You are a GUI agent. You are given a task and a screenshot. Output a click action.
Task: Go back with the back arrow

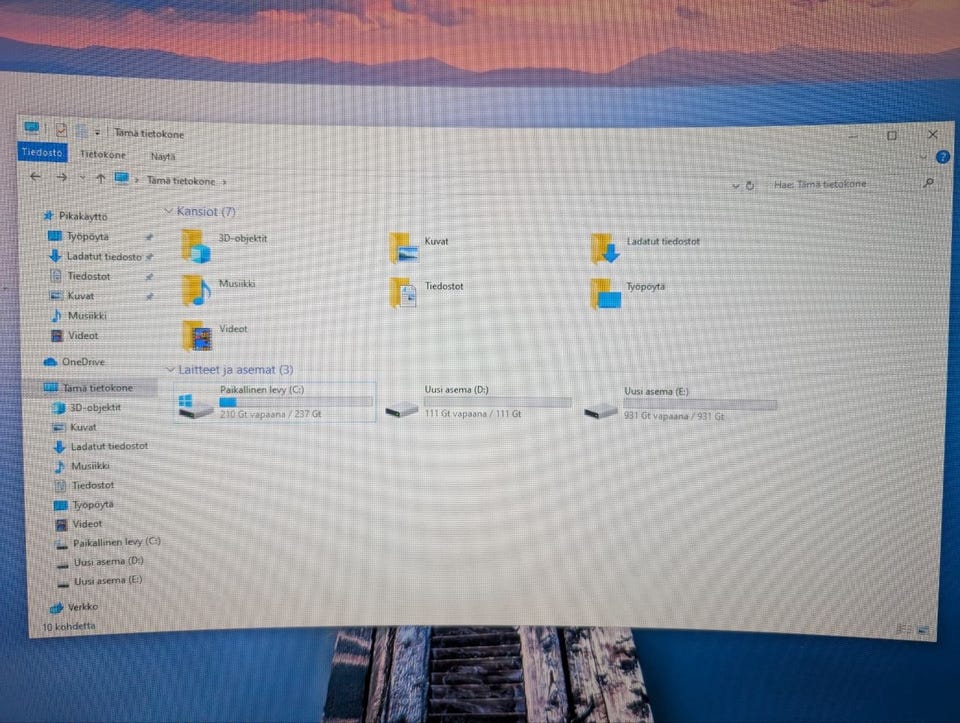36,177
